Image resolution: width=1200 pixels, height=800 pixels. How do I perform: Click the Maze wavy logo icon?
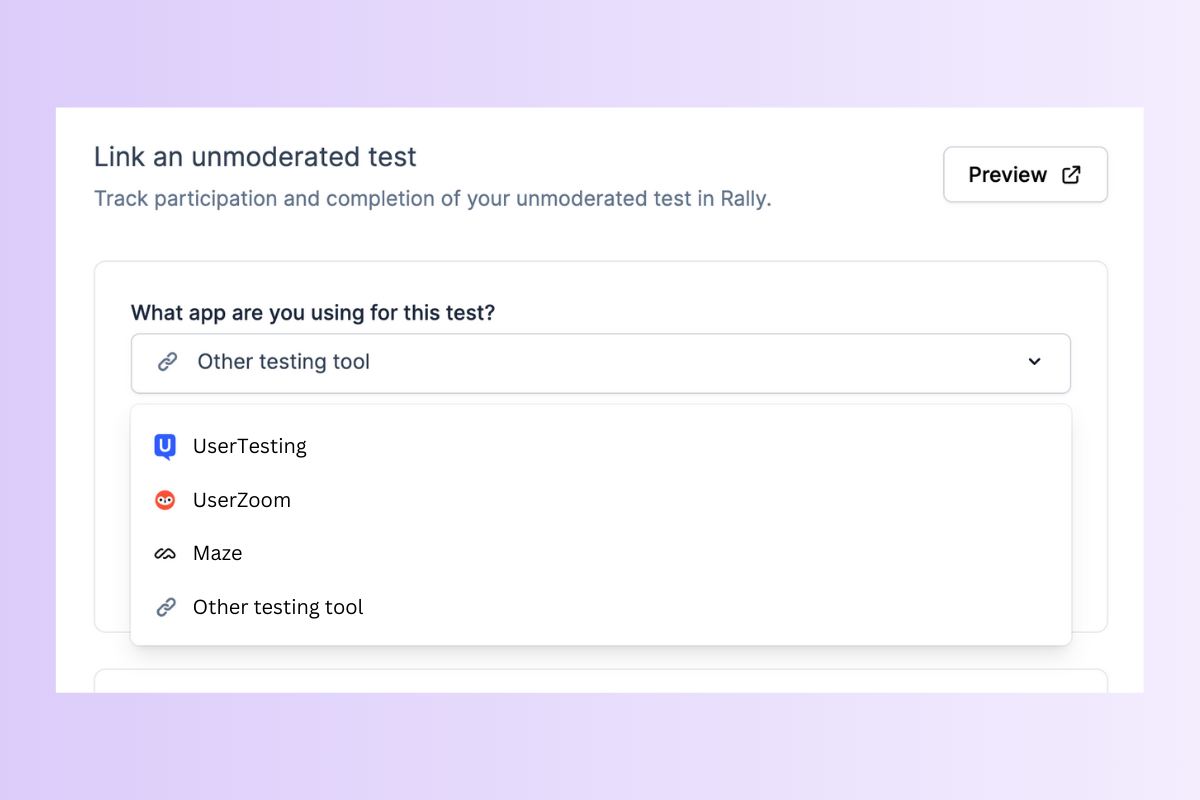coord(165,553)
